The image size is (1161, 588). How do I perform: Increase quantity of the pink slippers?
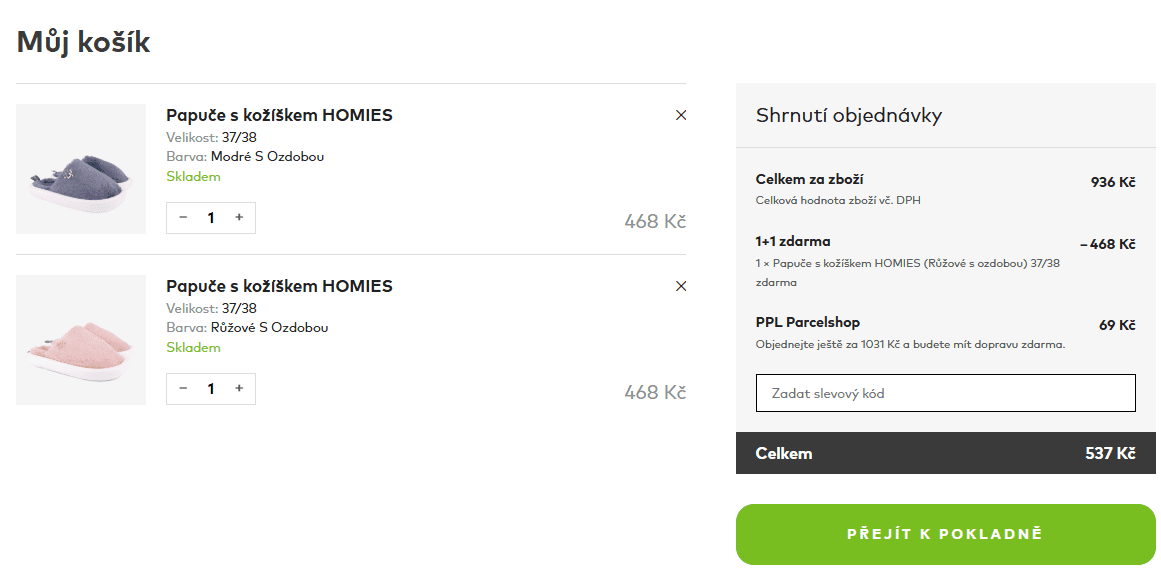click(x=239, y=388)
